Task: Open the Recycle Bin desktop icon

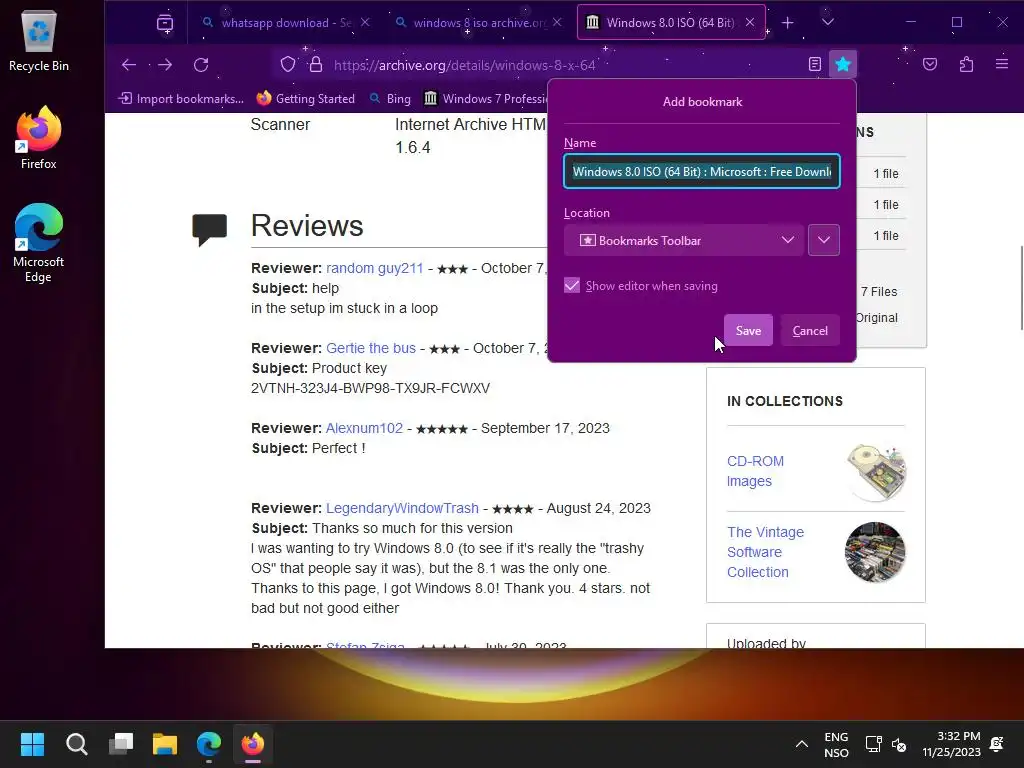Action: click(x=39, y=41)
